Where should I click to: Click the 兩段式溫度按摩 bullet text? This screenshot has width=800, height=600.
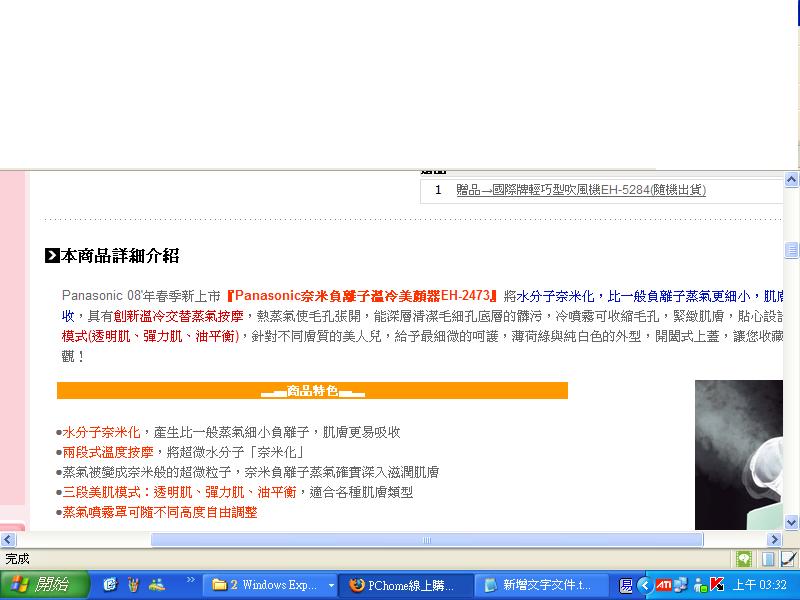[x=108, y=452]
